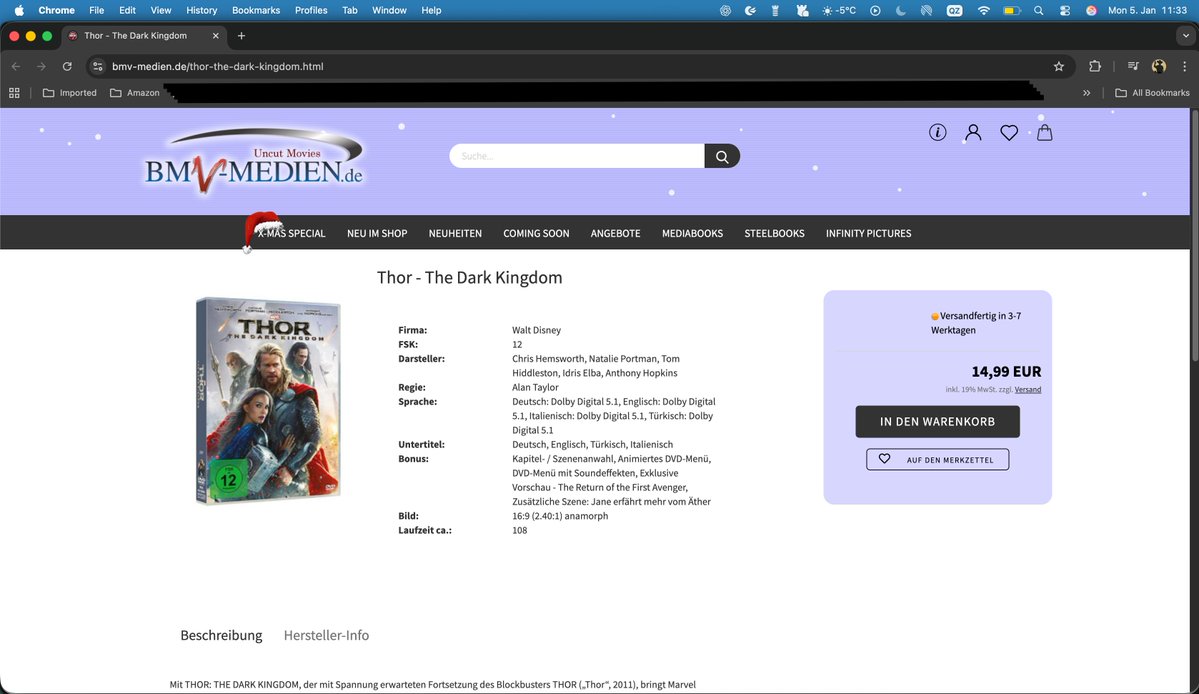Click the Walt Disney company value
This screenshot has width=1199, height=694.
[x=536, y=330]
